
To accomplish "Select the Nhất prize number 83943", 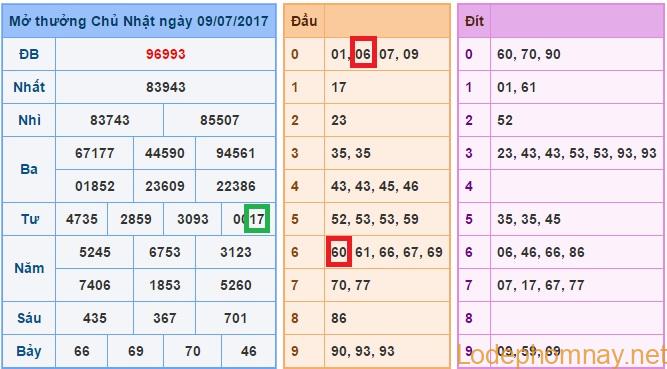I will [x=165, y=87].
